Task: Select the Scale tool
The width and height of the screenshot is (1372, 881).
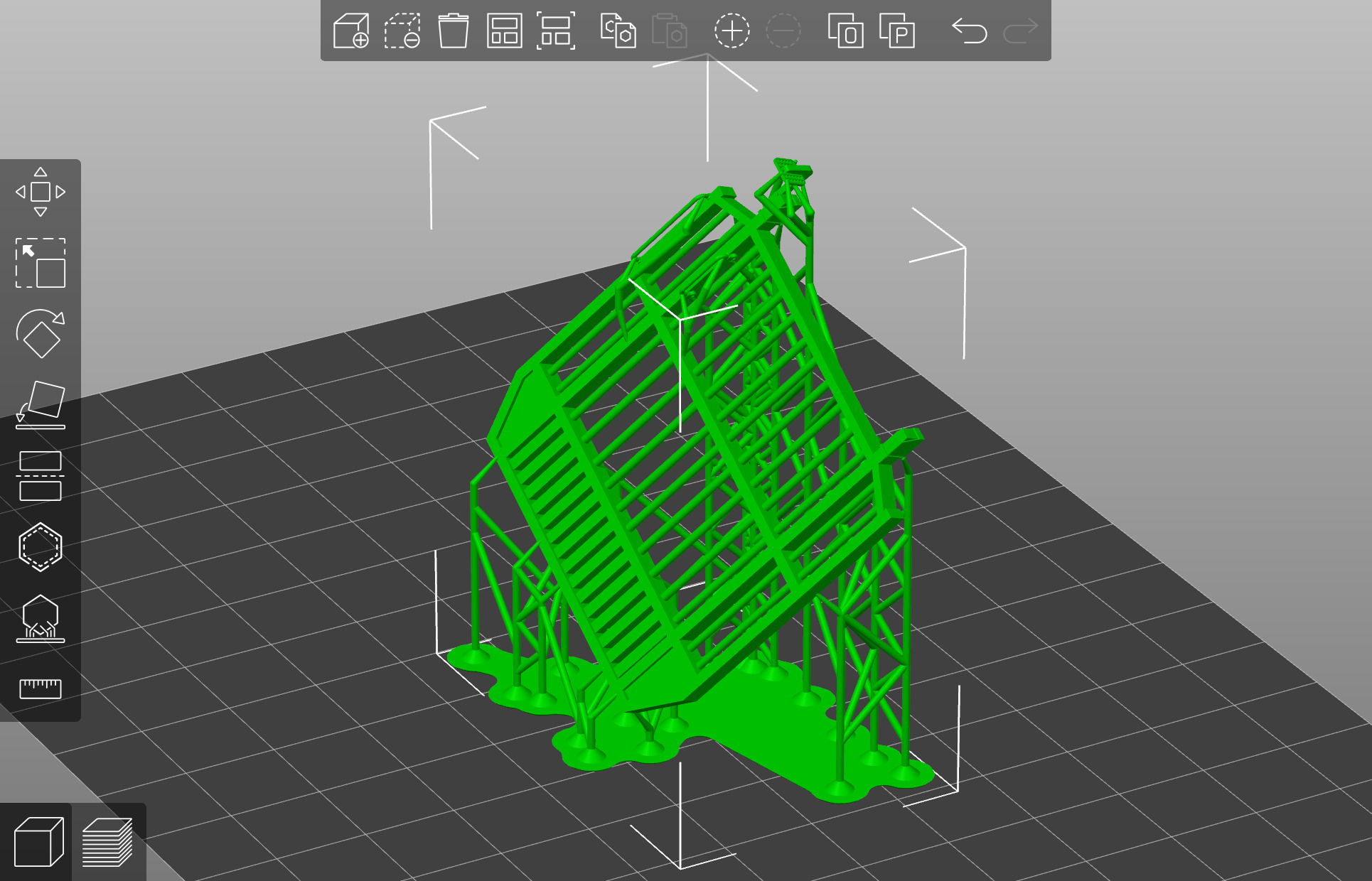Action: coord(41,263)
